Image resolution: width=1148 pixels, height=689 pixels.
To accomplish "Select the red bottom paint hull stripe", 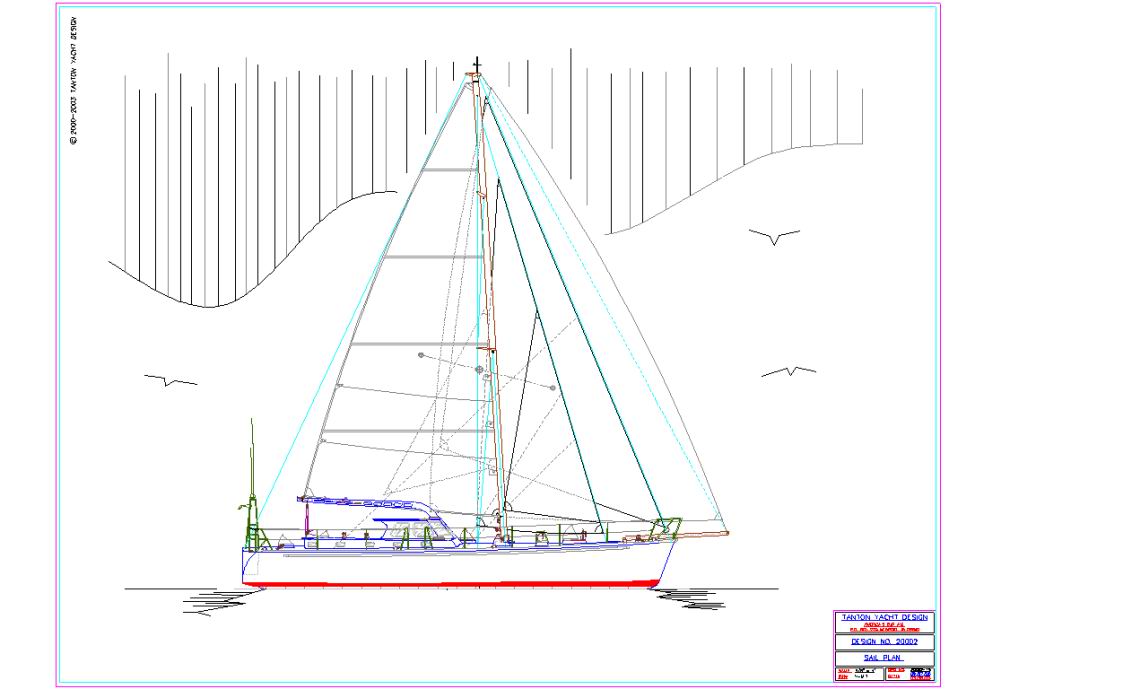I will 450,583.
